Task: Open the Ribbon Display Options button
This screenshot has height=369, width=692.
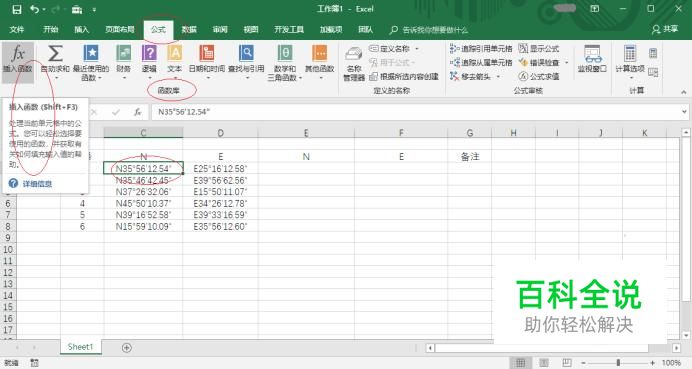Action: click(x=594, y=9)
